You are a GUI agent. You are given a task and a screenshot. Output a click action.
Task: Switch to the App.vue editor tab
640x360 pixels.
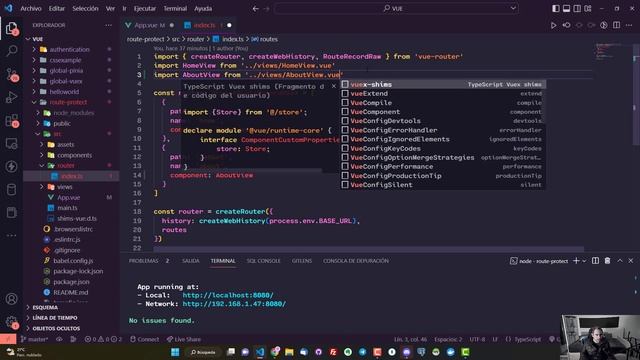pos(149,25)
